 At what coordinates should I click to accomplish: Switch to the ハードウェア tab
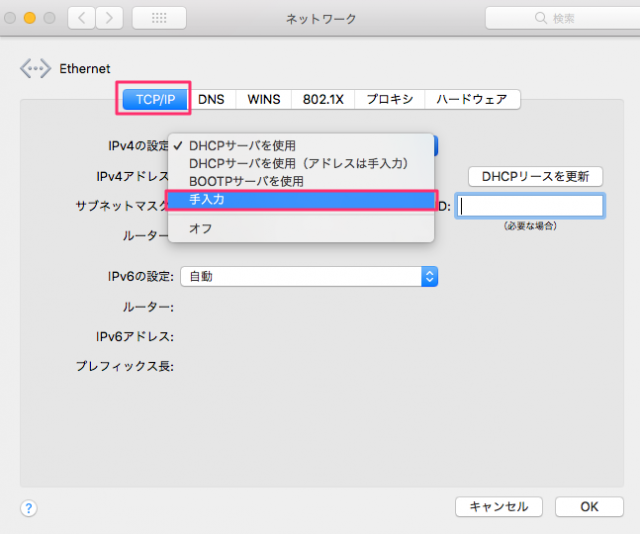coord(472,99)
